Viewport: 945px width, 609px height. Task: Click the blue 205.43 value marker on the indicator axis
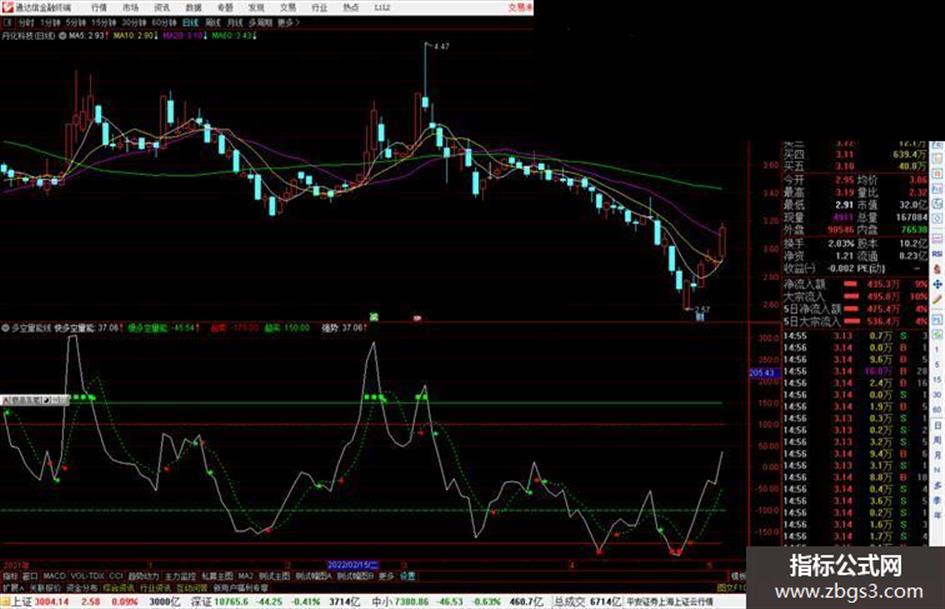(x=764, y=373)
